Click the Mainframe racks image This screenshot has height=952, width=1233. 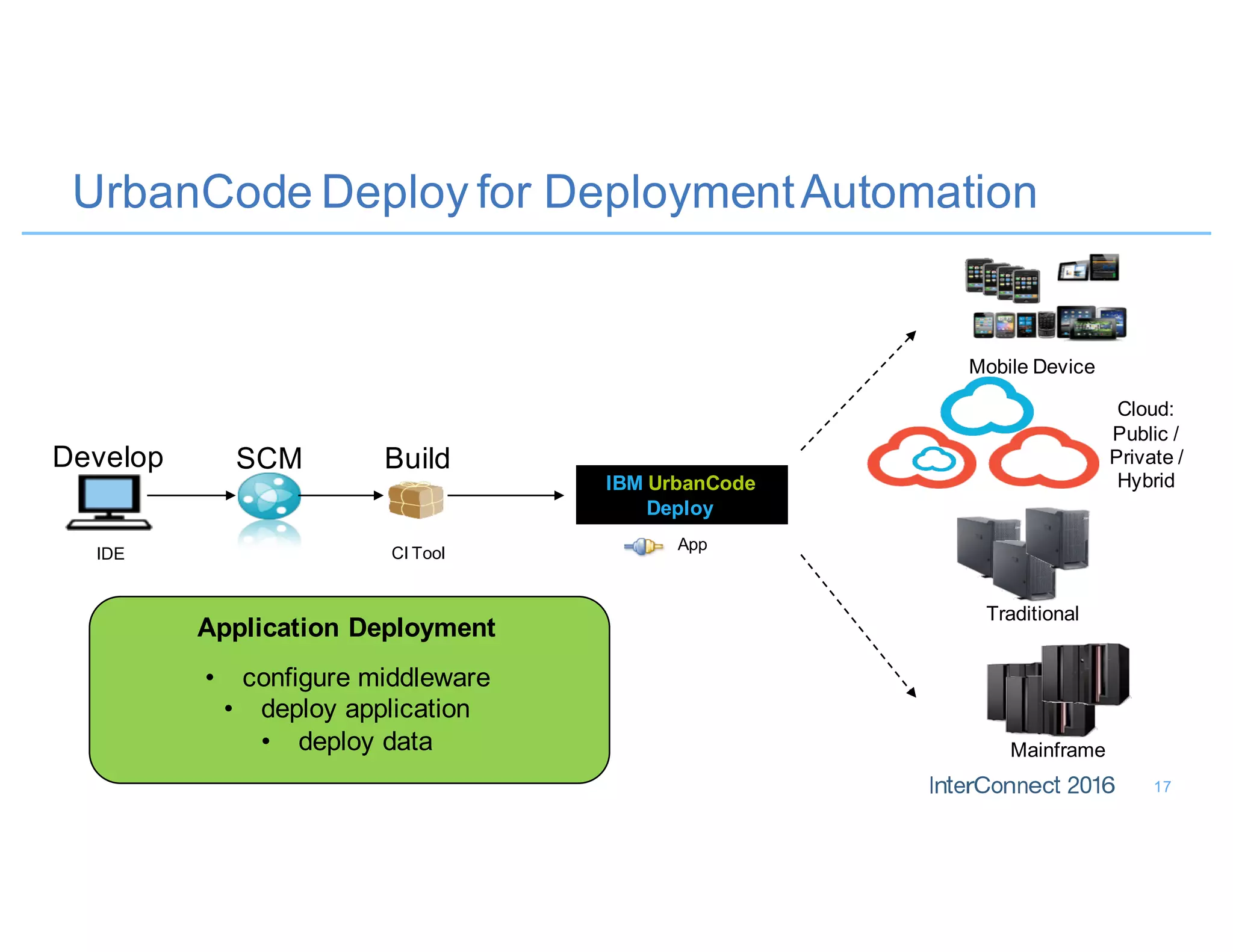point(1058,690)
